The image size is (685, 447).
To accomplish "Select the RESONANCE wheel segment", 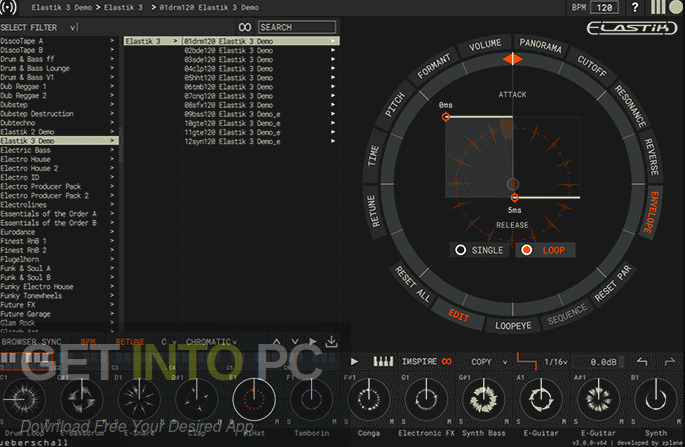I will [630, 106].
